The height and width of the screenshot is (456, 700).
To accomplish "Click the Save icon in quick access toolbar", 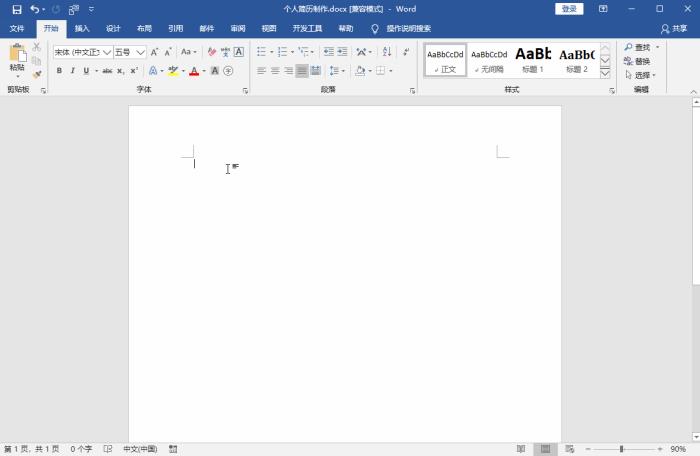I will (16, 9).
